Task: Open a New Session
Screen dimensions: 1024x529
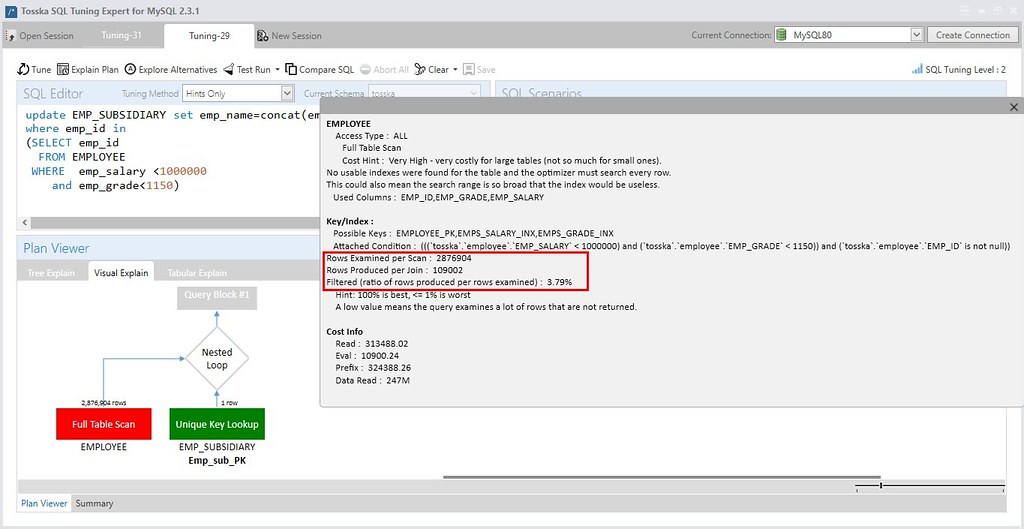Action: pos(290,36)
